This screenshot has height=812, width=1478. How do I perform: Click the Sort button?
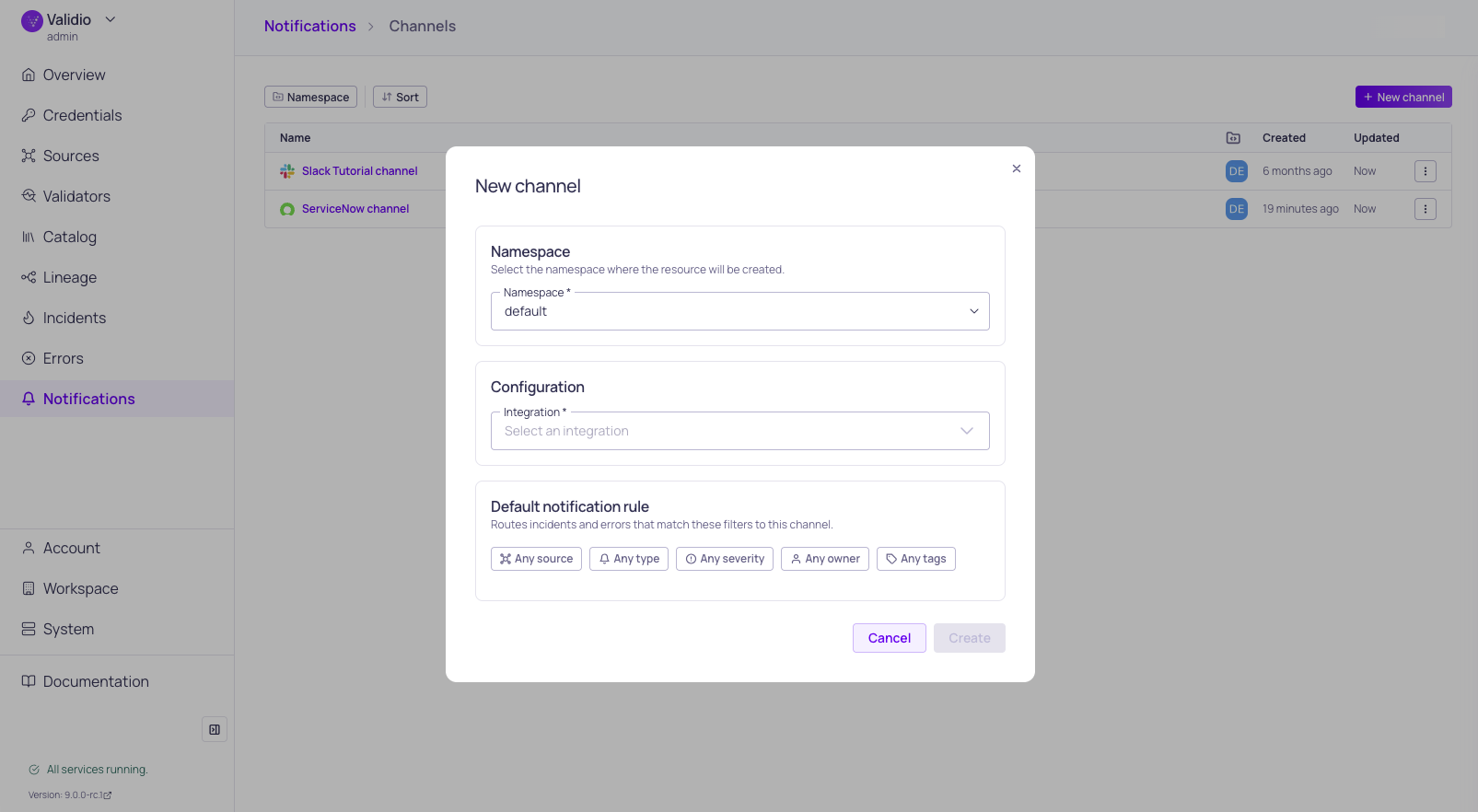tap(400, 97)
